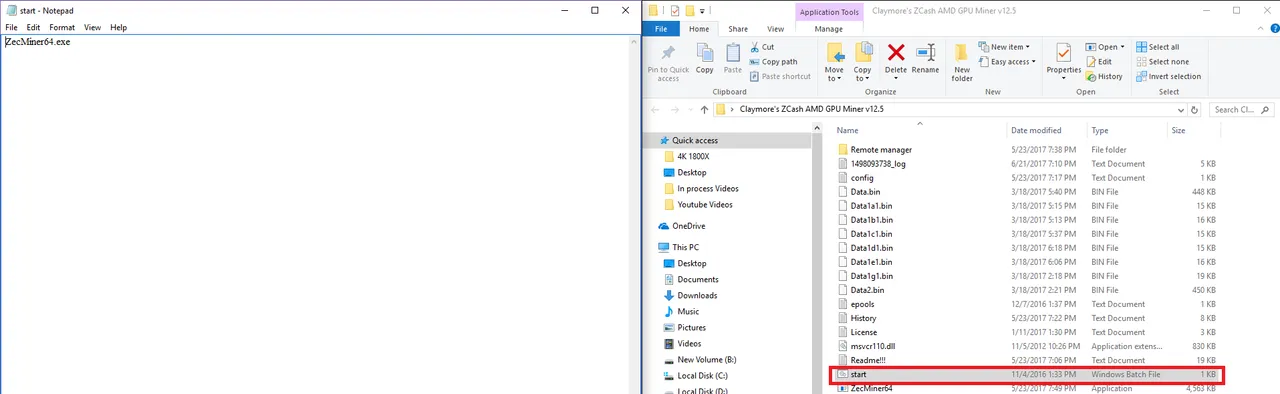The height and width of the screenshot is (394, 1280).
Task: Navigate up one folder level arrow
Action: [x=704, y=109]
